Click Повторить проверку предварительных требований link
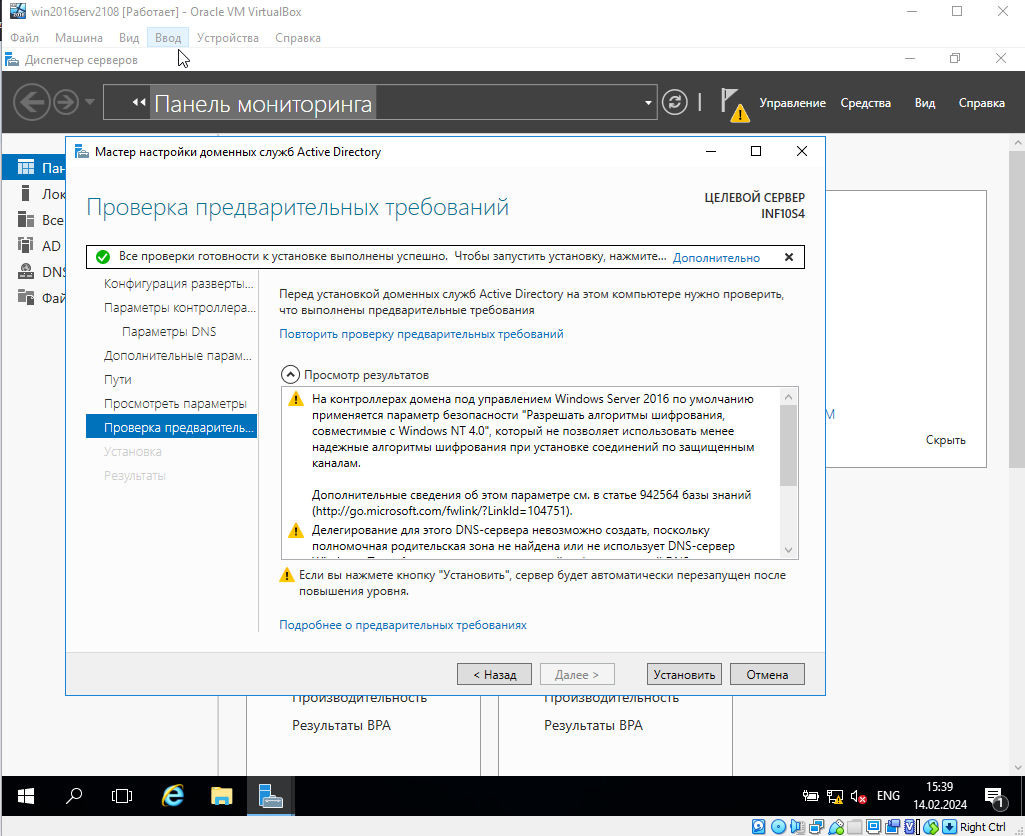1025x836 pixels. click(421, 334)
